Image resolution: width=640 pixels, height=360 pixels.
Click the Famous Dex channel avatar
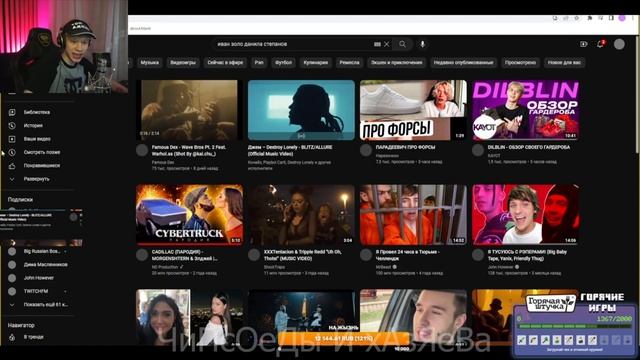pyautogui.click(x=142, y=150)
